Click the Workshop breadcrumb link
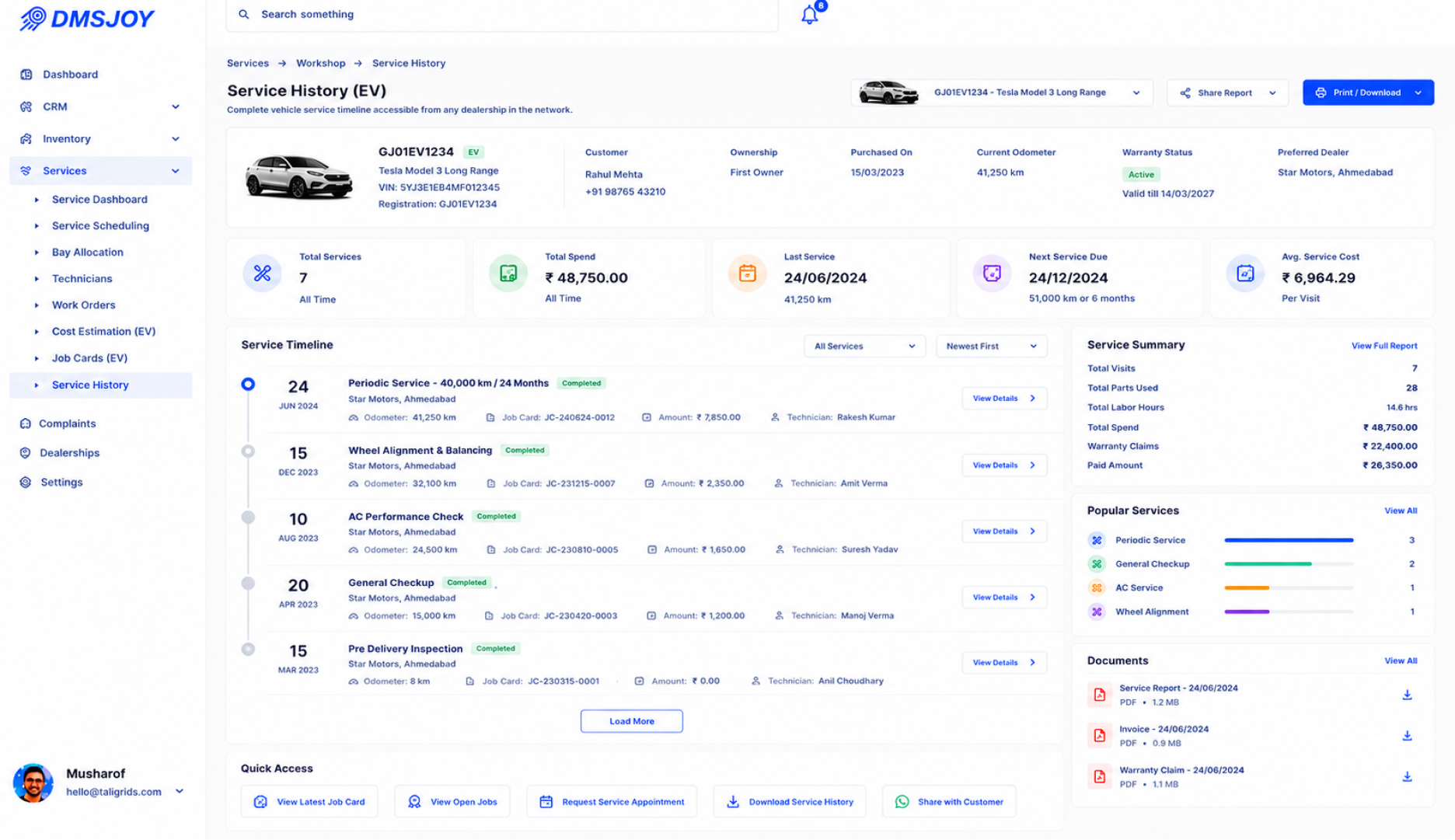This screenshot has height=840, width=1455. tap(320, 64)
